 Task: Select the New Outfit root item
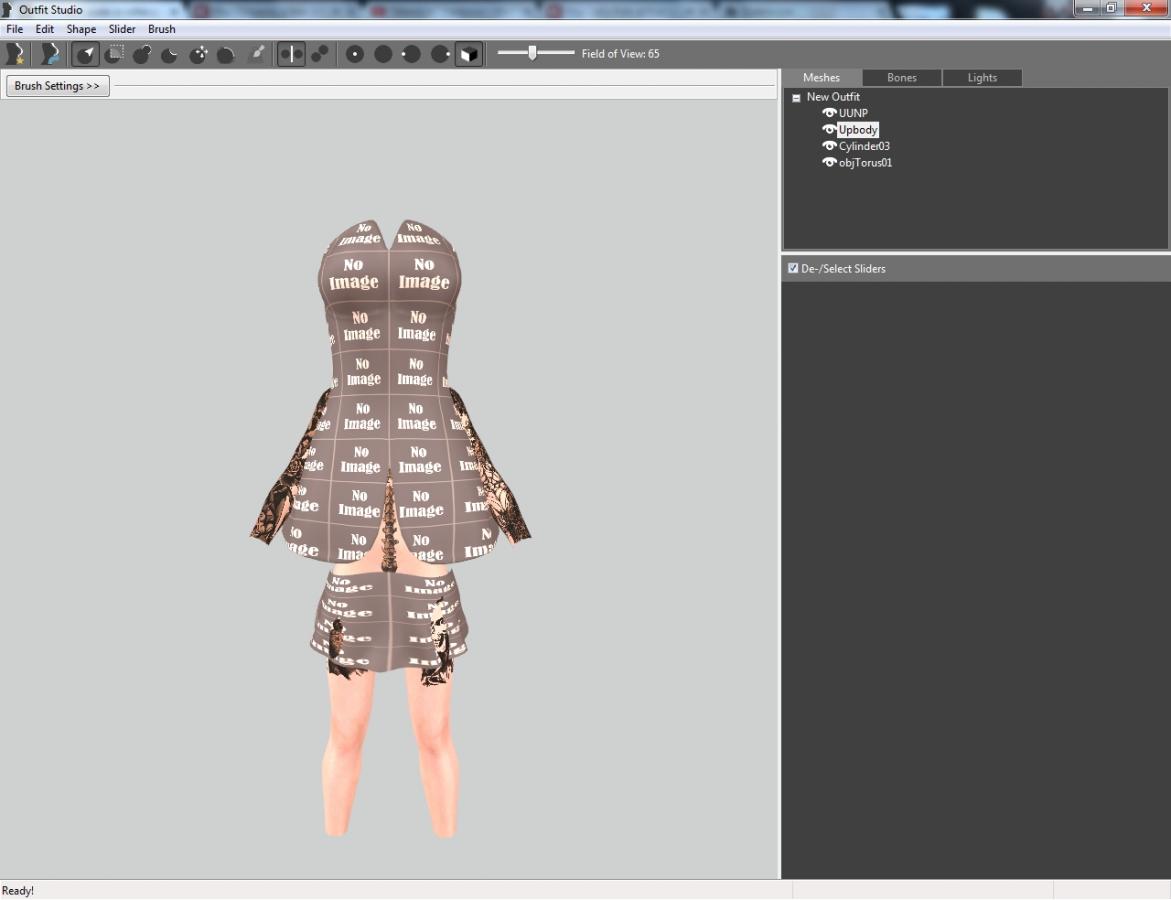click(833, 97)
